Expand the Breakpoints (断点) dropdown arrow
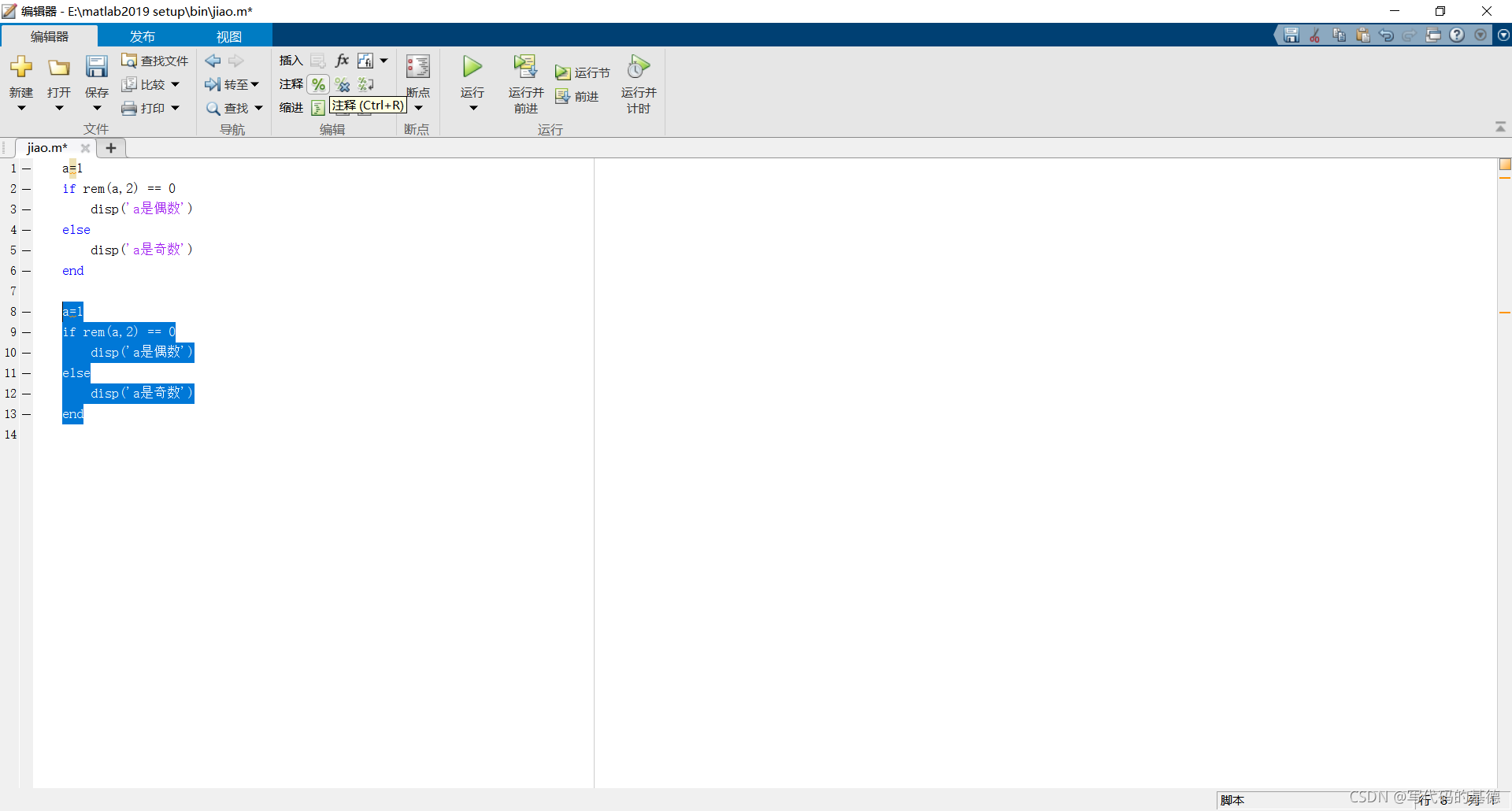1512x811 pixels. (x=418, y=108)
